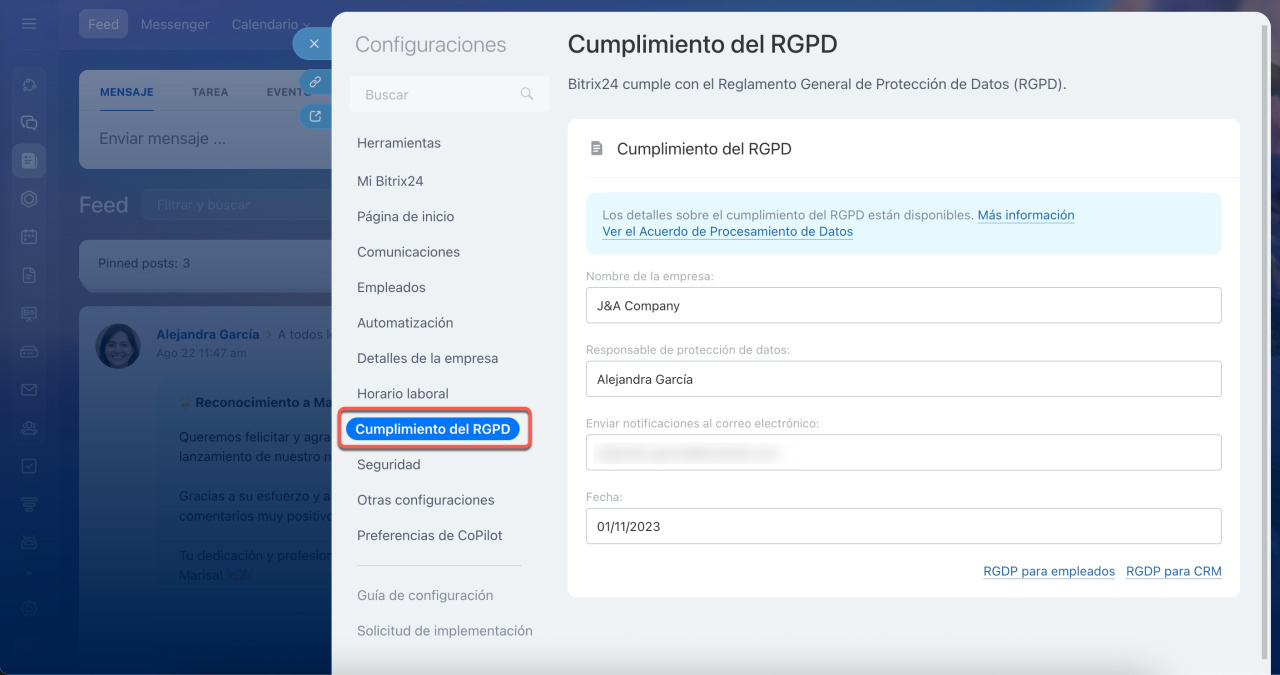Click the Fecha field showing 01/11/2023
Screen dimensions: 1280x675
(x=903, y=526)
